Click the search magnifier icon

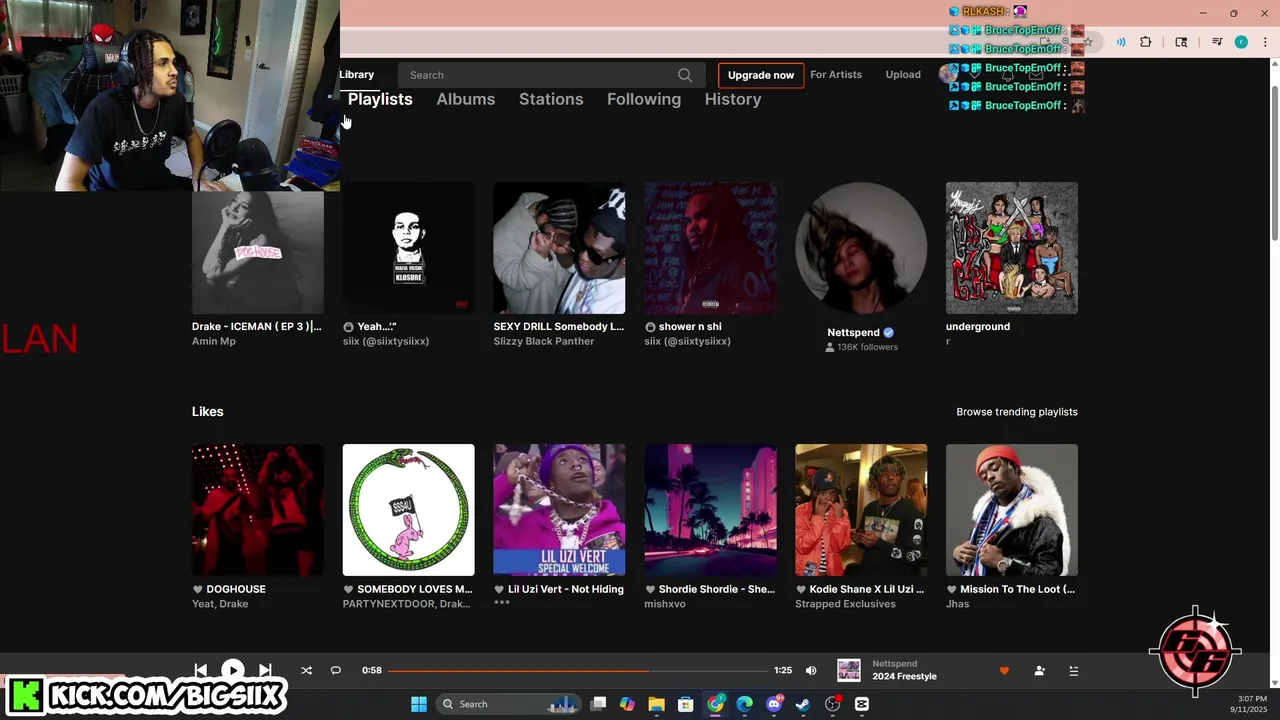point(685,75)
